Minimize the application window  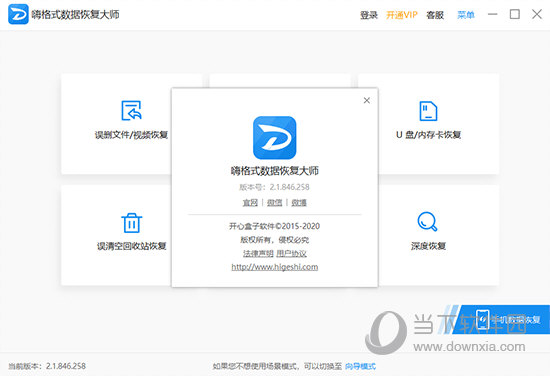tap(492, 14)
